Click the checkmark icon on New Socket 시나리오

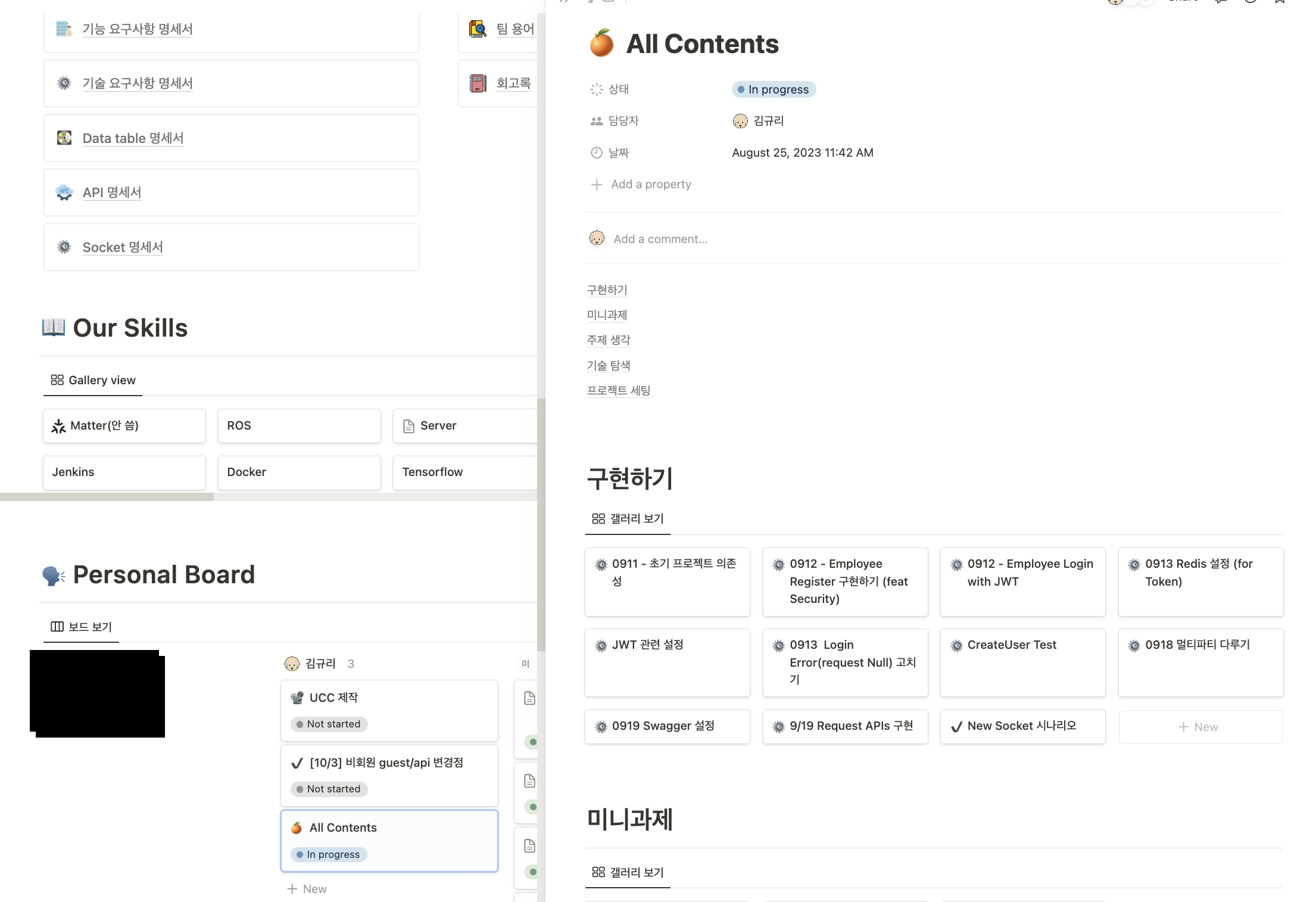click(x=956, y=726)
